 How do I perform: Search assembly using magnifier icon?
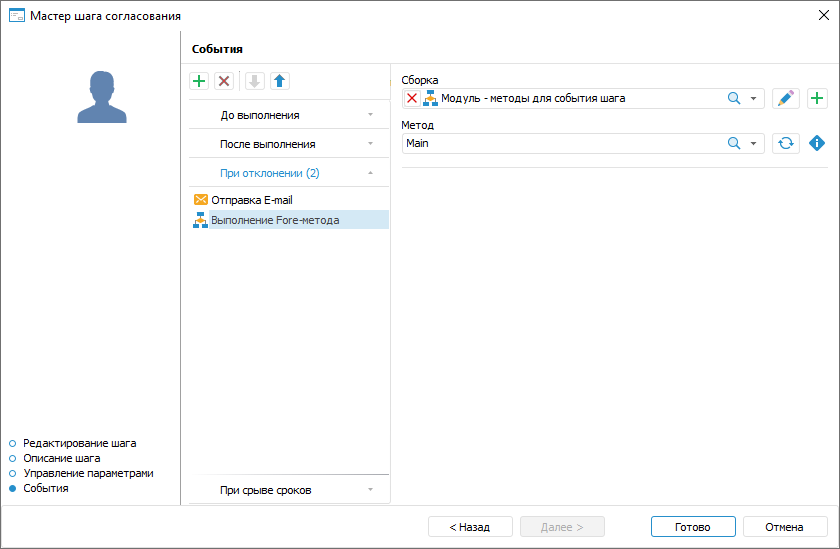(733, 98)
